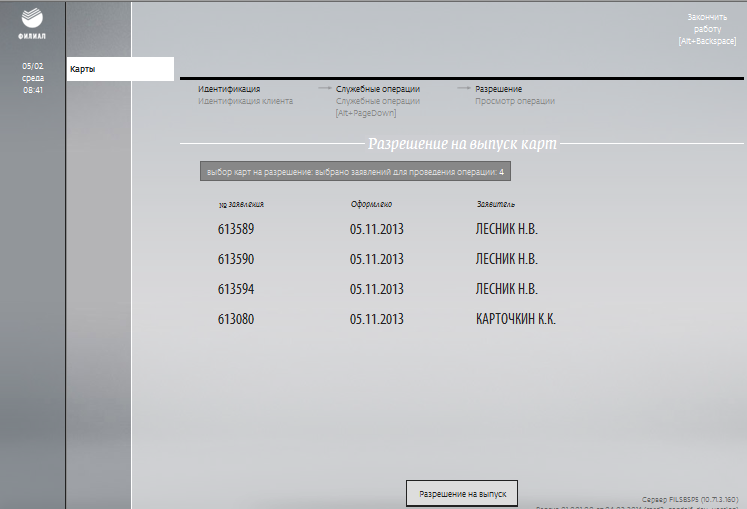747x509 pixels.
Task: Click the Сервер FILSBSPS status text
Action: [x=690, y=499]
